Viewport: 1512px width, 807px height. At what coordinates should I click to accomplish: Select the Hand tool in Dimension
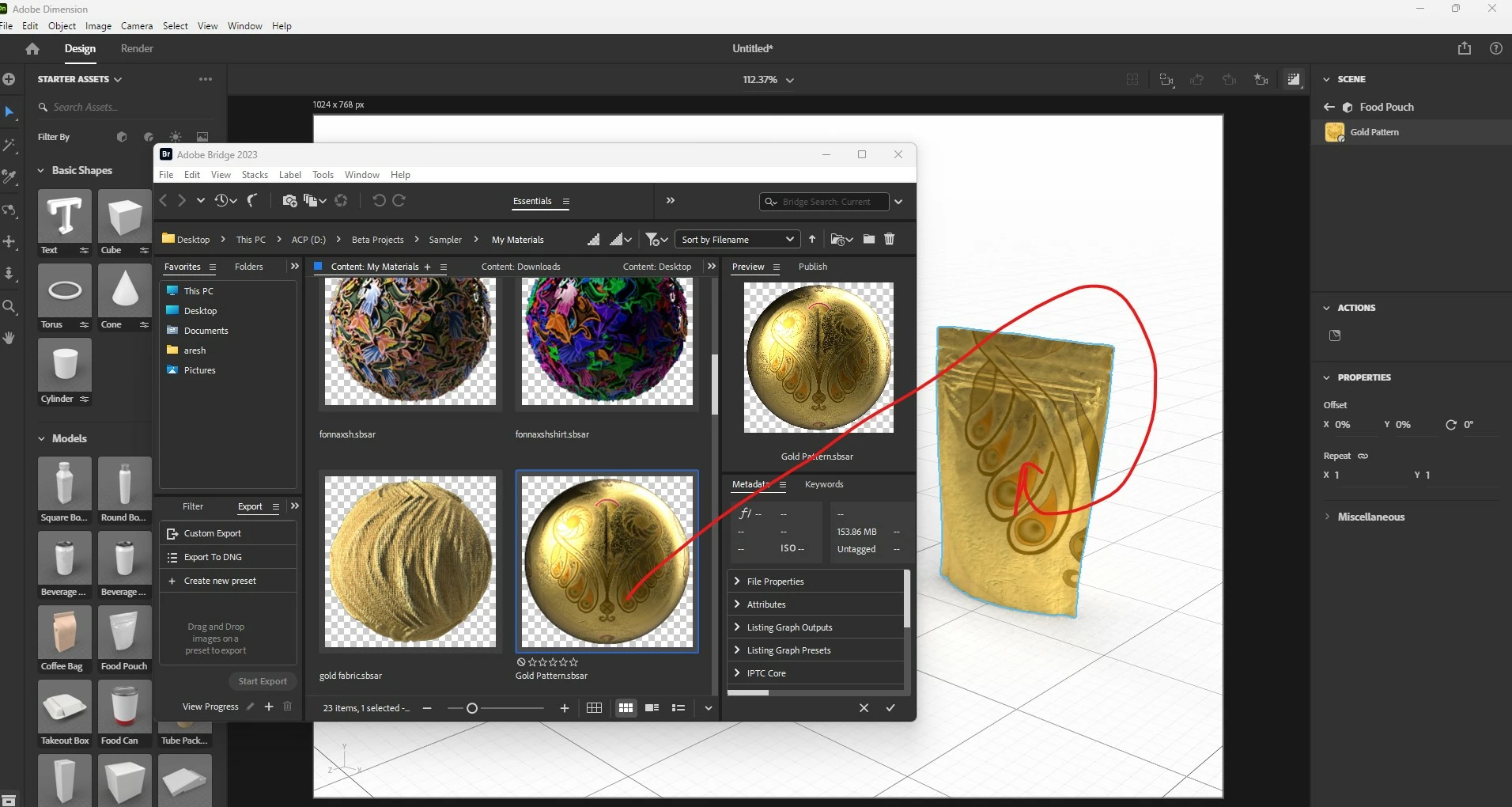(9, 338)
